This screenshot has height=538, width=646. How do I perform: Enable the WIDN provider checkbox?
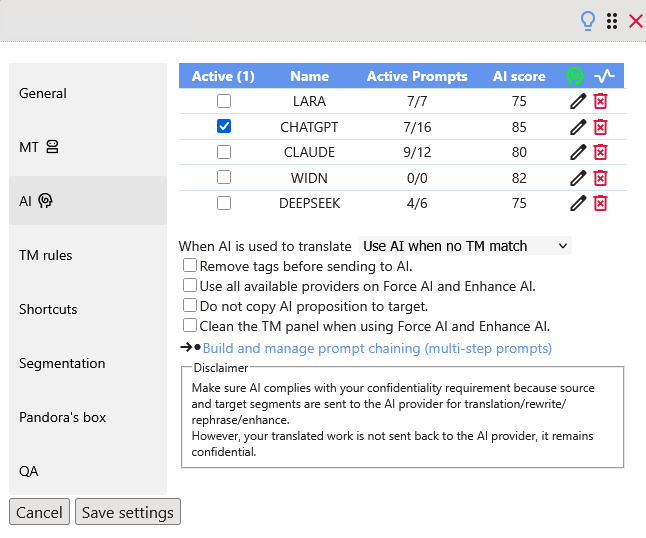(224, 178)
